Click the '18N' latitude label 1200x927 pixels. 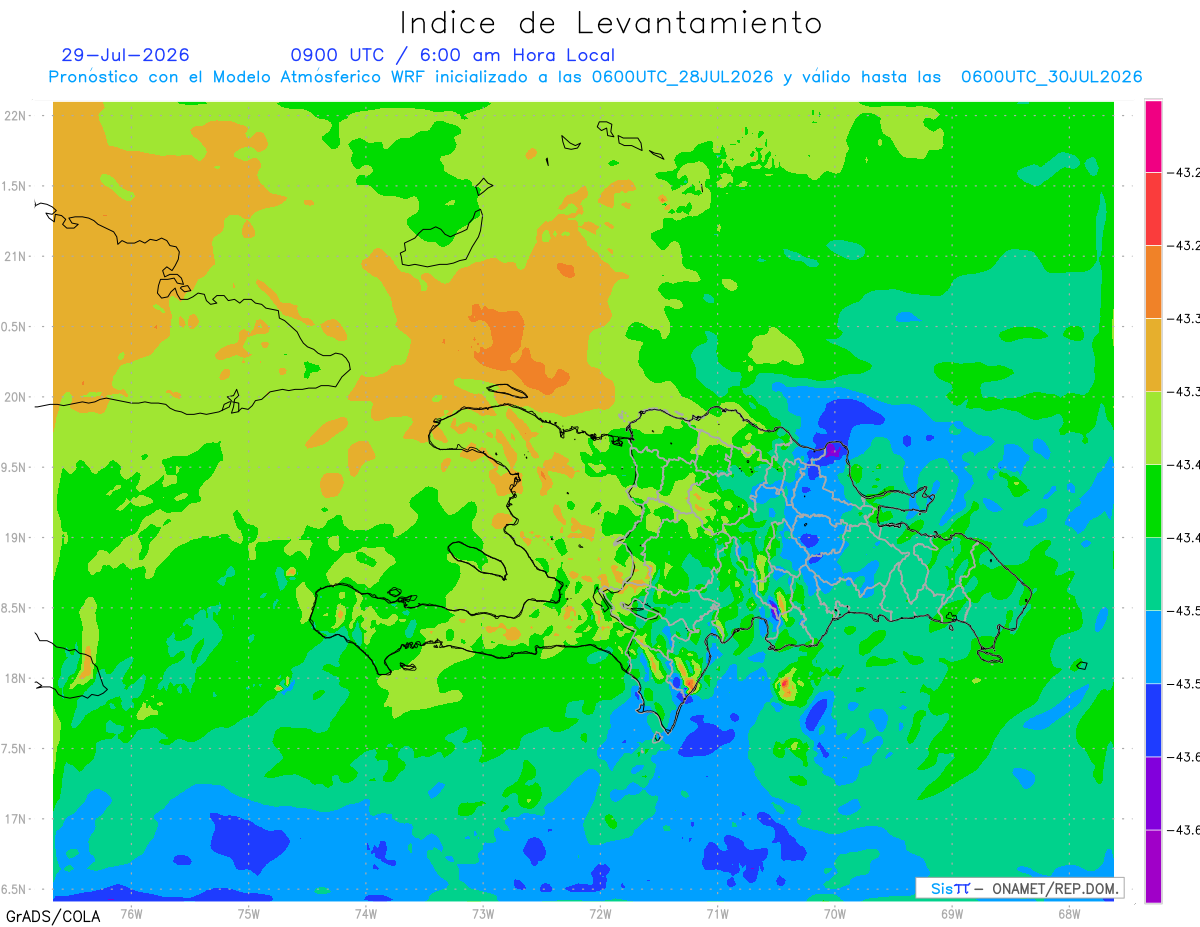coord(17,679)
